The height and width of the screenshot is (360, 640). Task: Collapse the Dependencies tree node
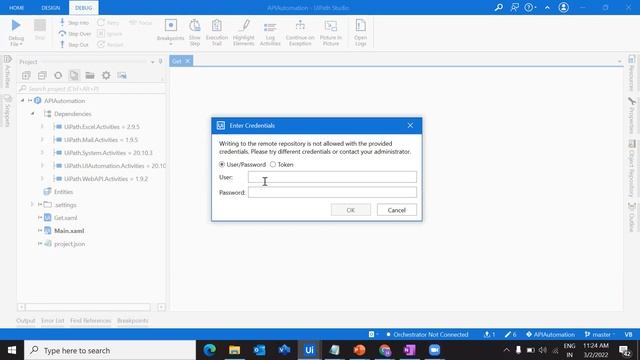[x=32, y=113]
